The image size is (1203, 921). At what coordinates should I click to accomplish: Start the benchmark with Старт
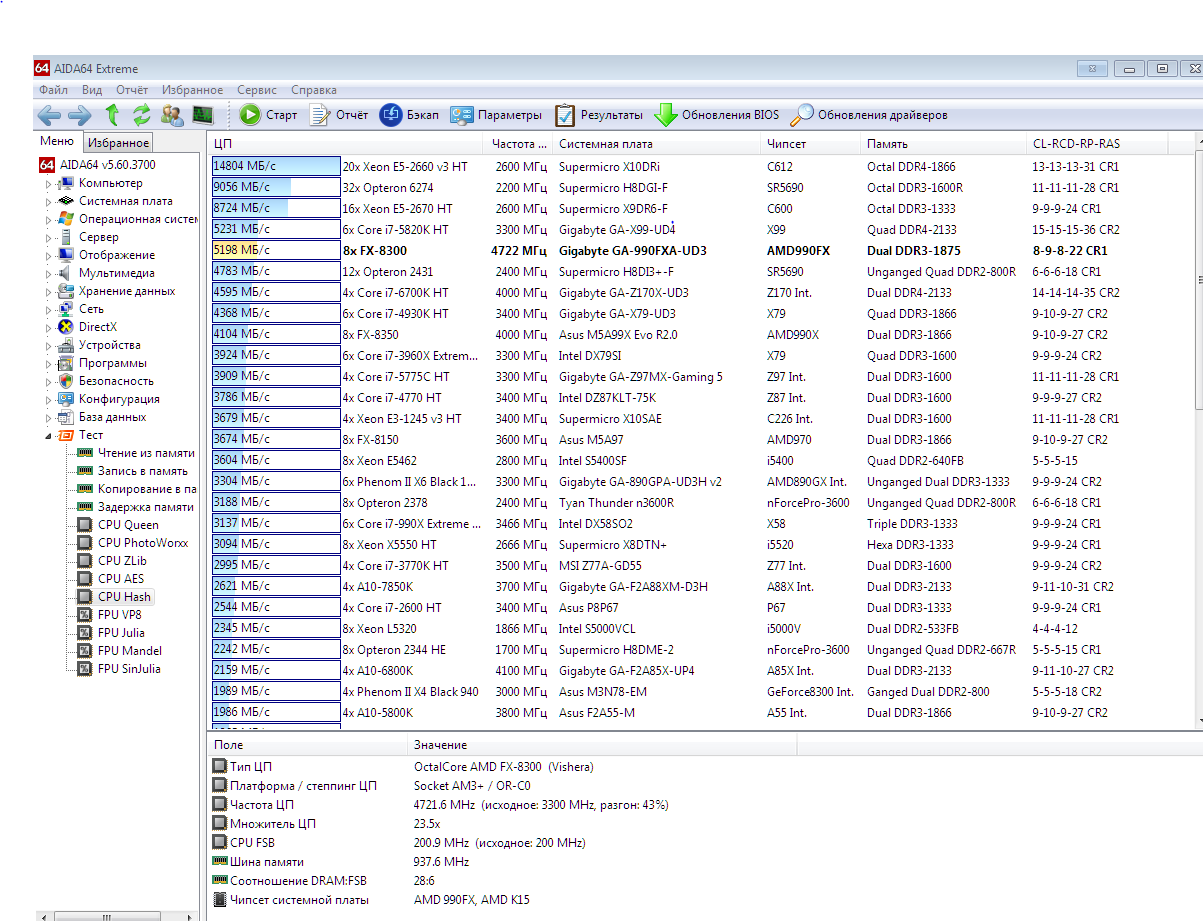click(x=268, y=115)
